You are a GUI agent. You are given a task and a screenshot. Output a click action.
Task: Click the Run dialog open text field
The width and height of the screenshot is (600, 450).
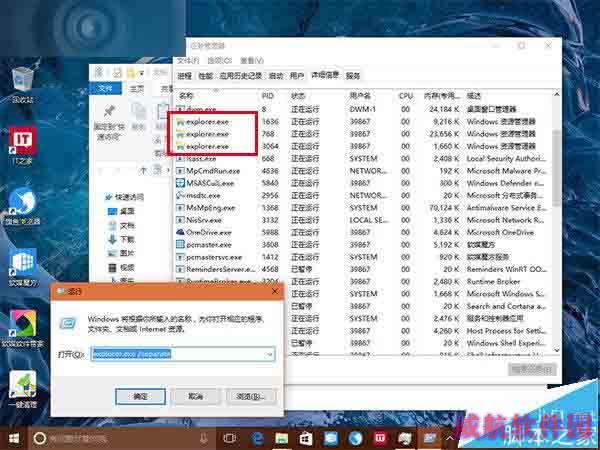click(x=178, y=354)
